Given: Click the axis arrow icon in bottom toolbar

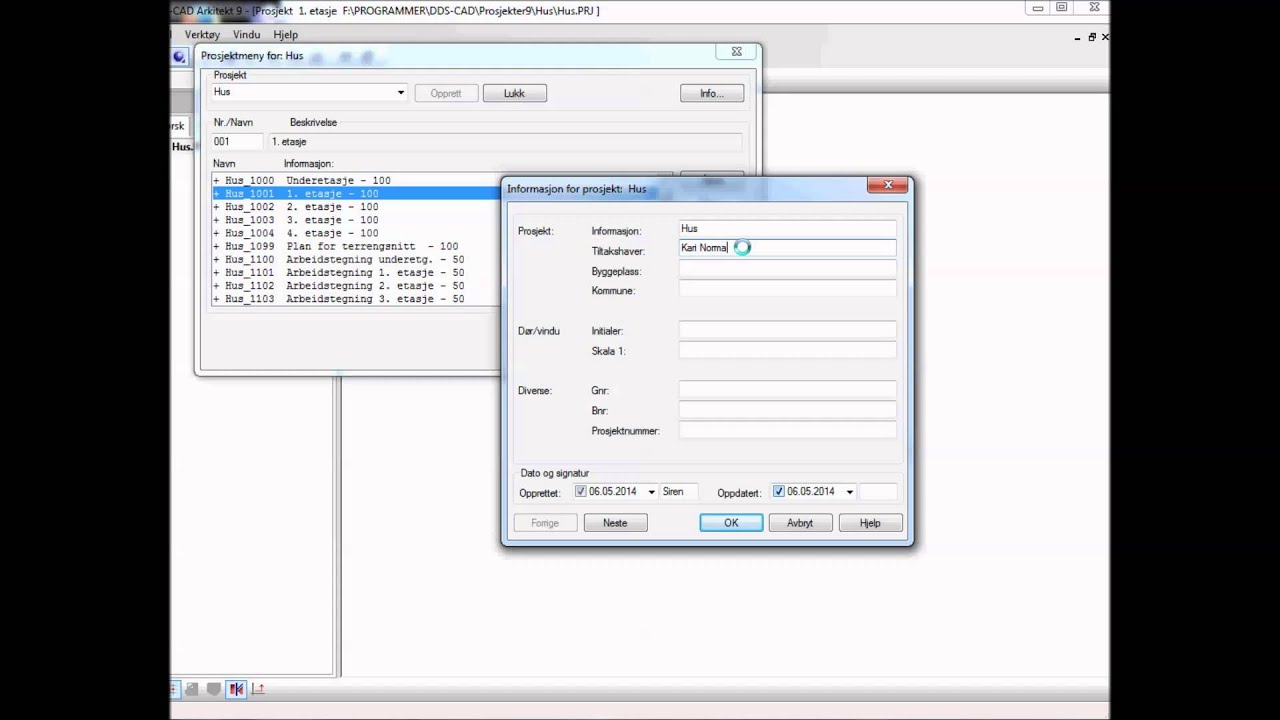Looking at the screenshot, I should tap(258, 688).
